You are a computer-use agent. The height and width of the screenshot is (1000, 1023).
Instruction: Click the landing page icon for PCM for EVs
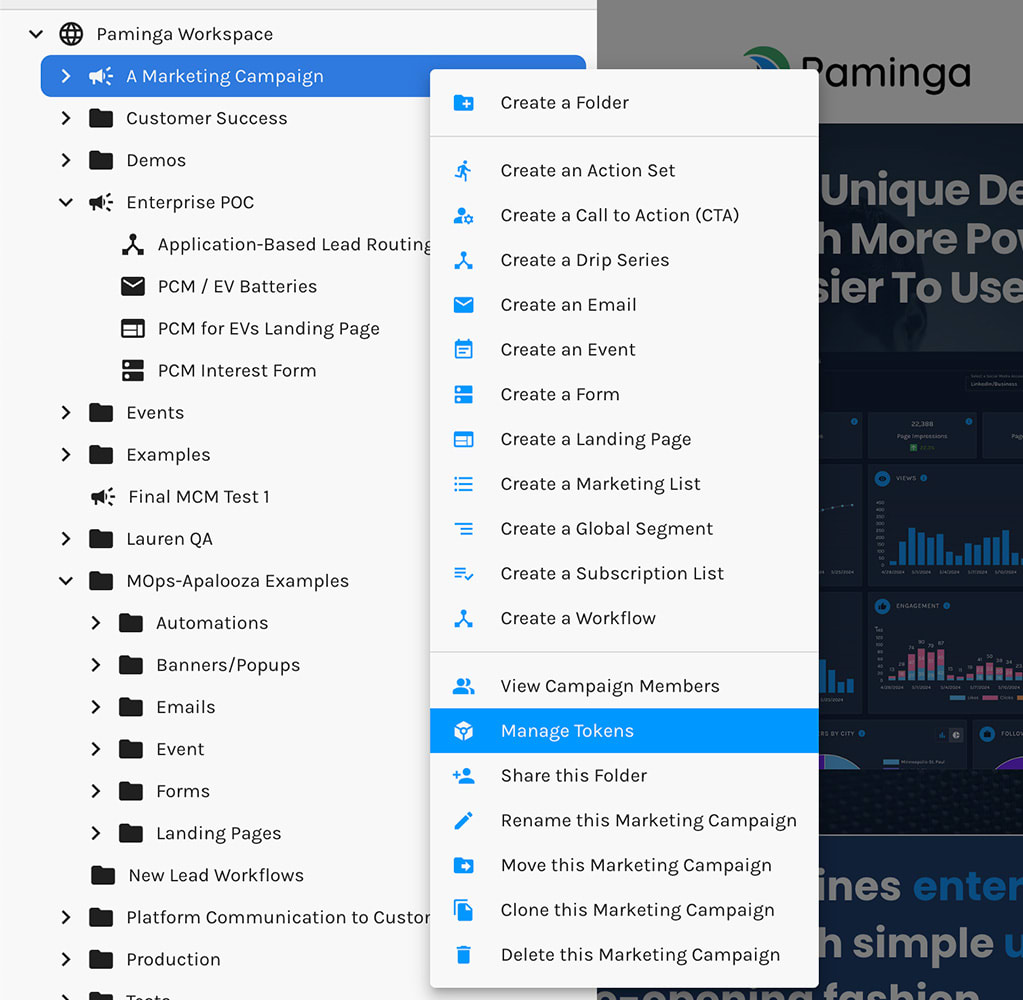click(x=133, y=329)
